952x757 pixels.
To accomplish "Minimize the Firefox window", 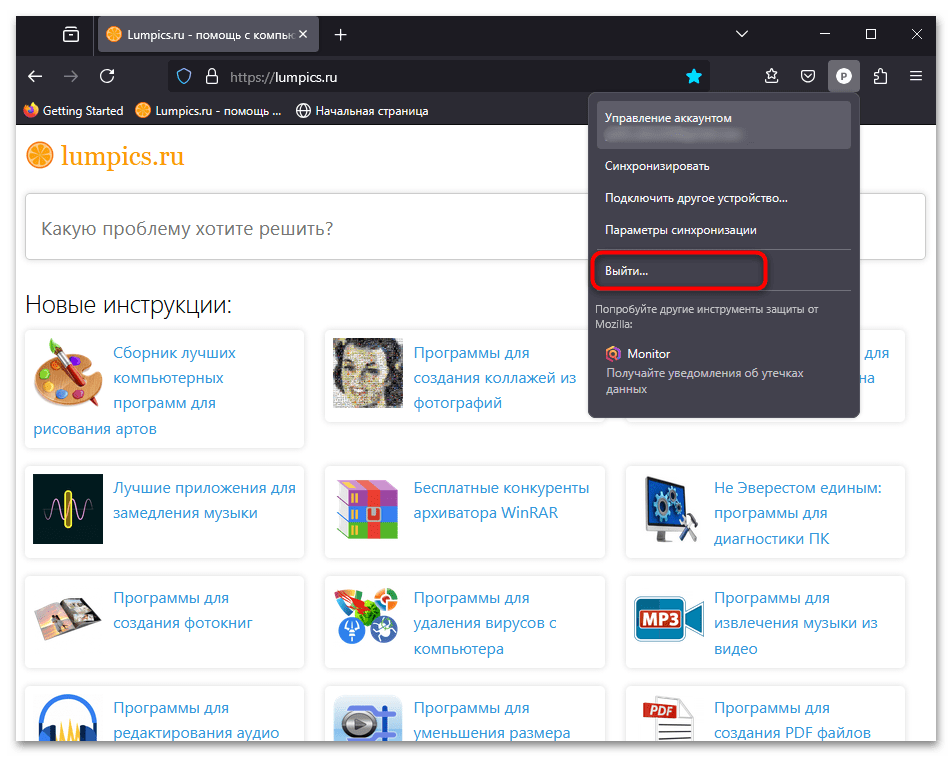I will [x=824, y=34].
